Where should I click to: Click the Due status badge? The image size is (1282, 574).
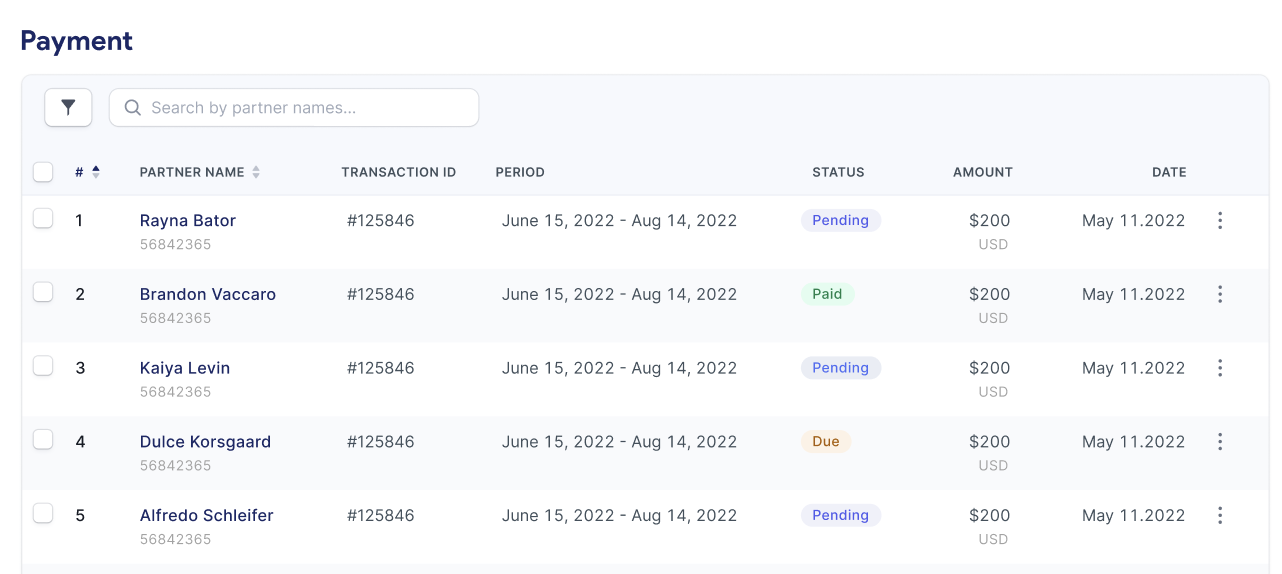(x=825, y=442)
